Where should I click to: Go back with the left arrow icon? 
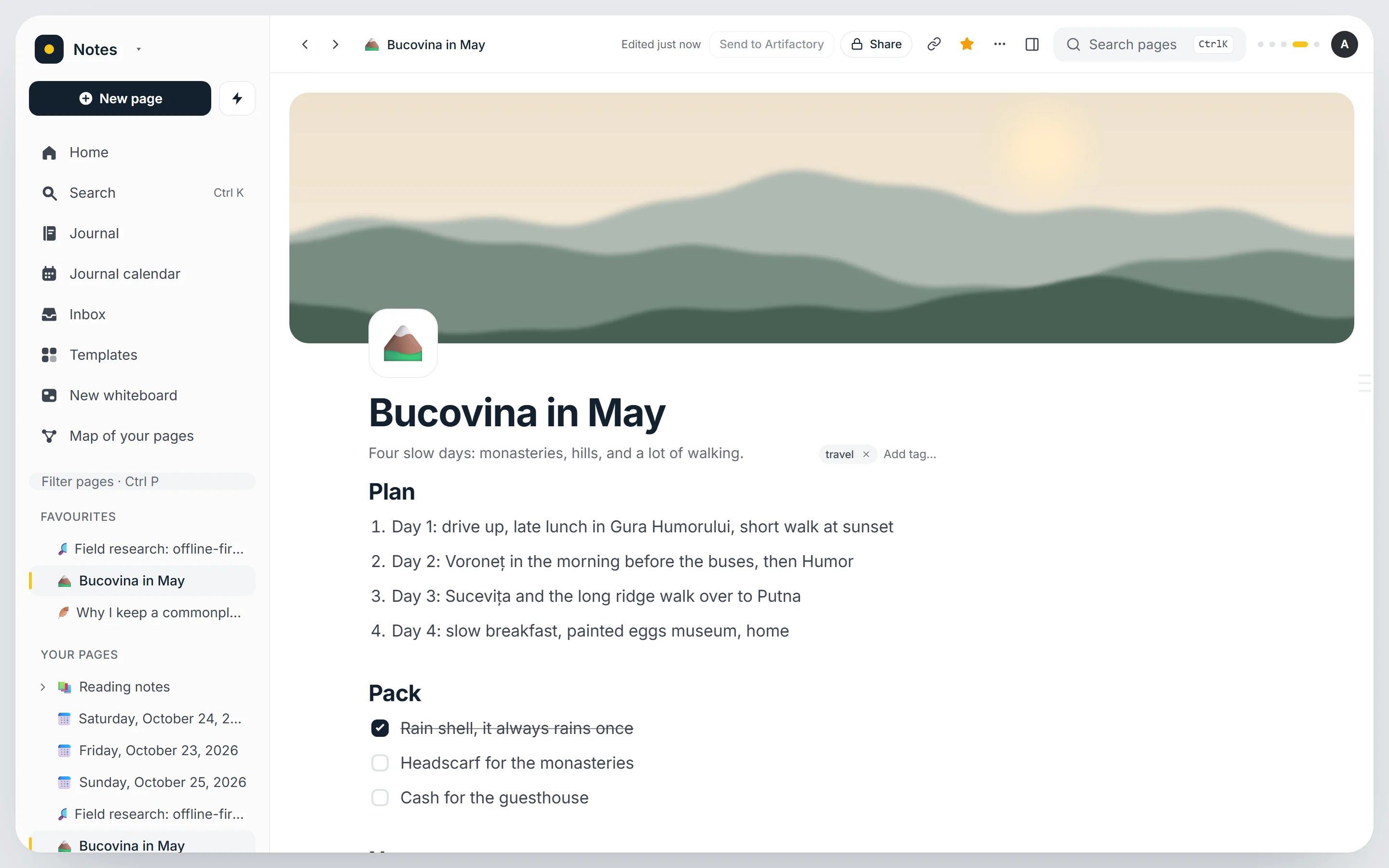305,44
